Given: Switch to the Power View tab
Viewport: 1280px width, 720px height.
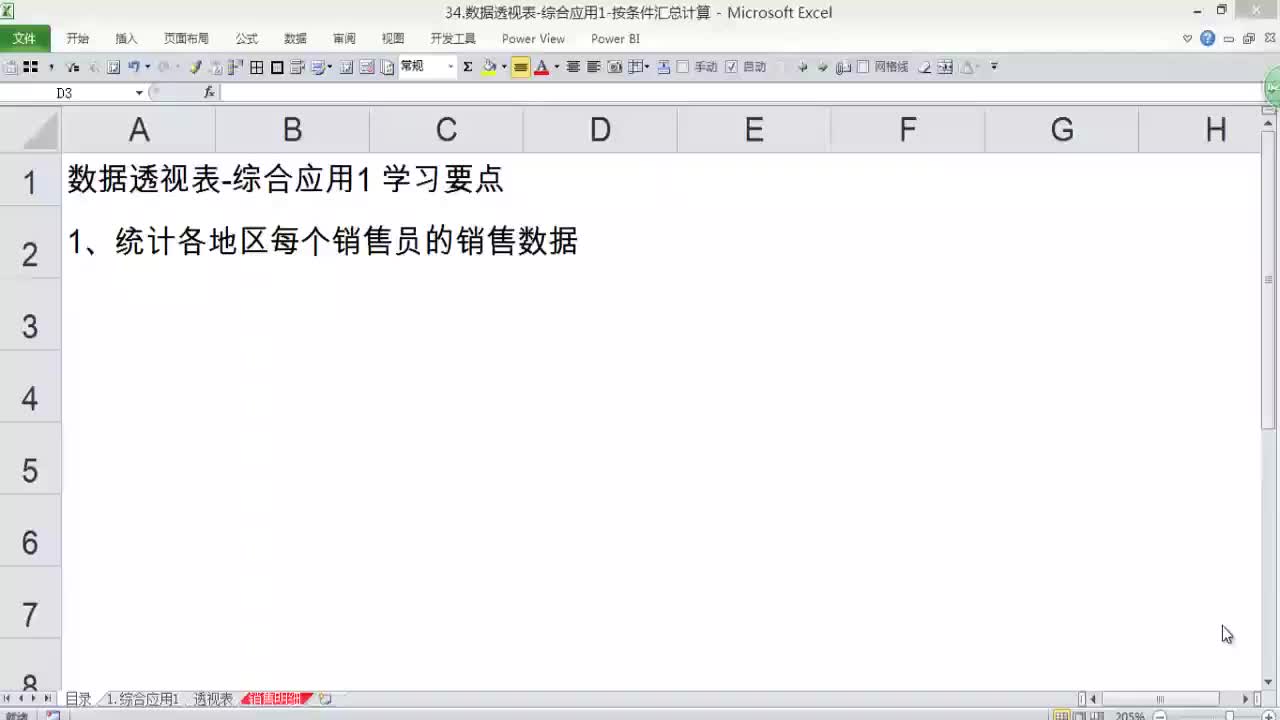Looking at the screenshot, I should click(533, 39).
